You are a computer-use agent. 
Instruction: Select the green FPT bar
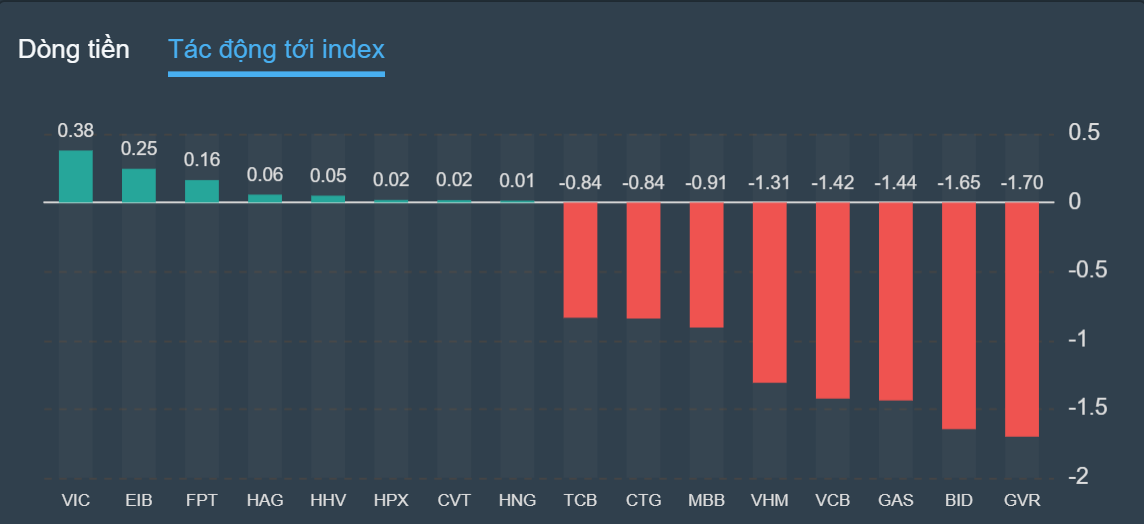[x=202, y=192]
